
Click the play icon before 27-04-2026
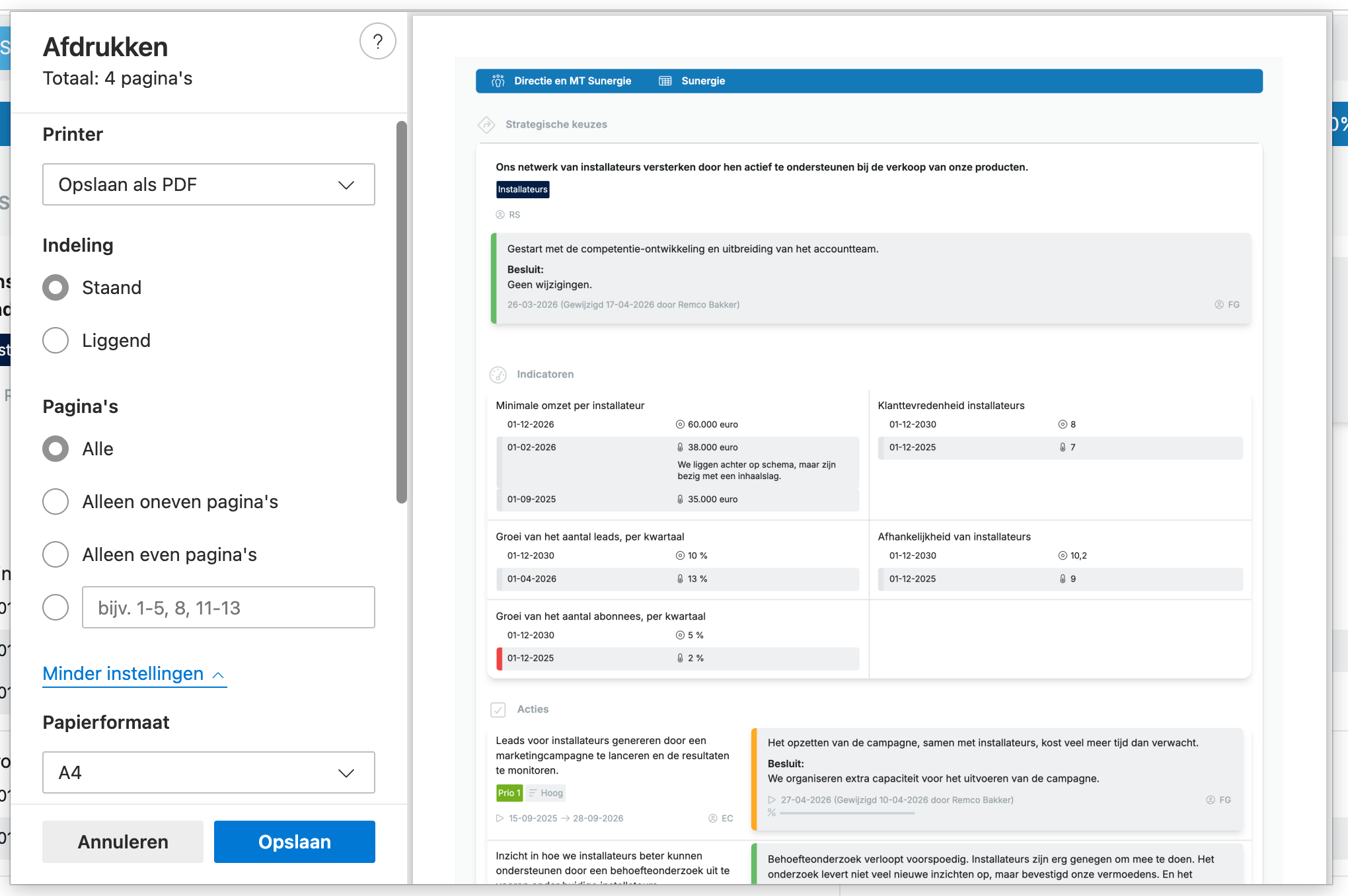coord(772,800)
